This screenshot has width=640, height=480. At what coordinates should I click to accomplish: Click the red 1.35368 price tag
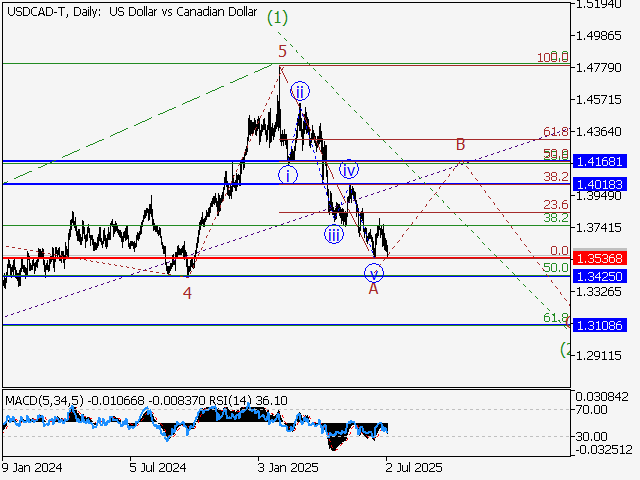coord(600,258)
